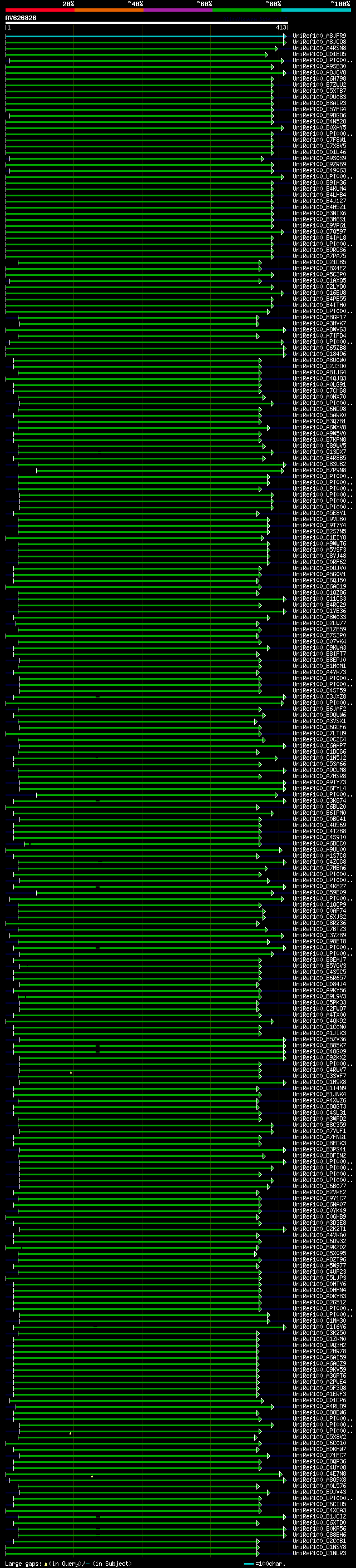Select label UniRef100_C4U569
The width and height of the screenshot is (356, 1568).
(319, 825)
